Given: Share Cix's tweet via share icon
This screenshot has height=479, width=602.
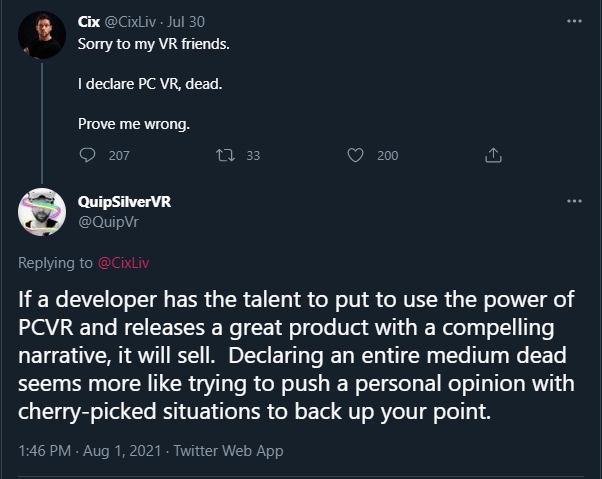Looking at the screenshot, I should [492, 155].
